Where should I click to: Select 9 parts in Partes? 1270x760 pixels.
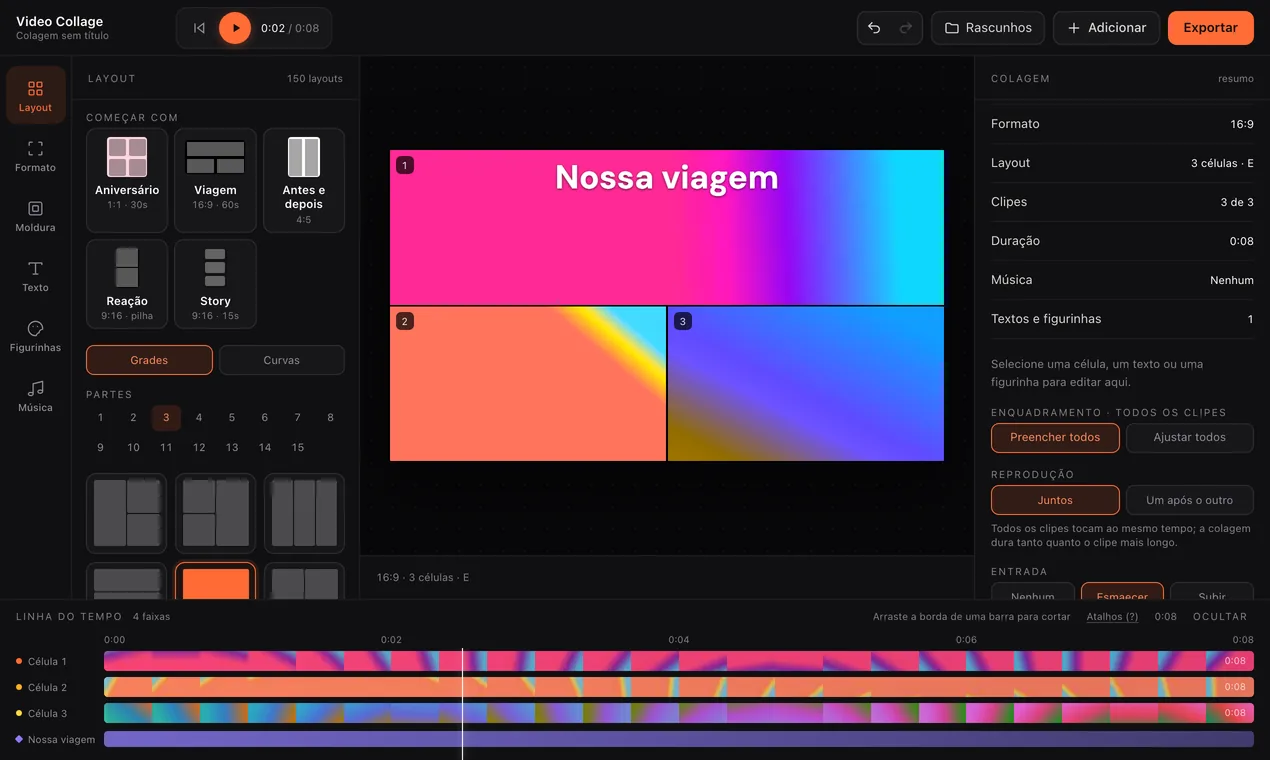[100, 447]
